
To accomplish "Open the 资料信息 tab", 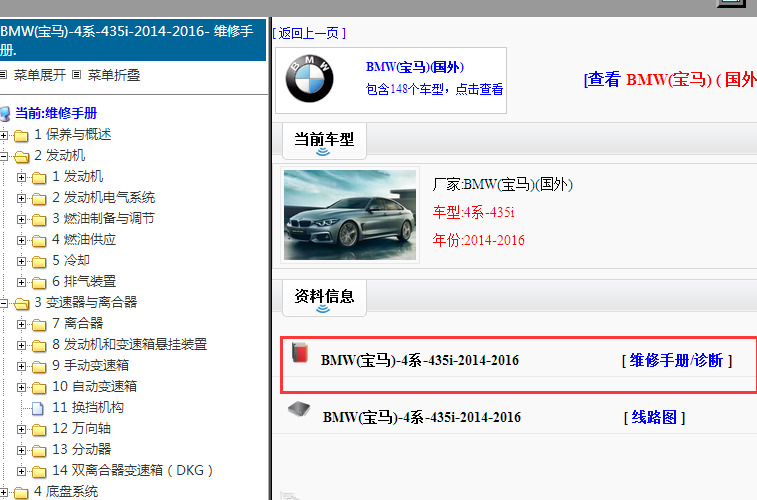I will click(x=324, y=298).
